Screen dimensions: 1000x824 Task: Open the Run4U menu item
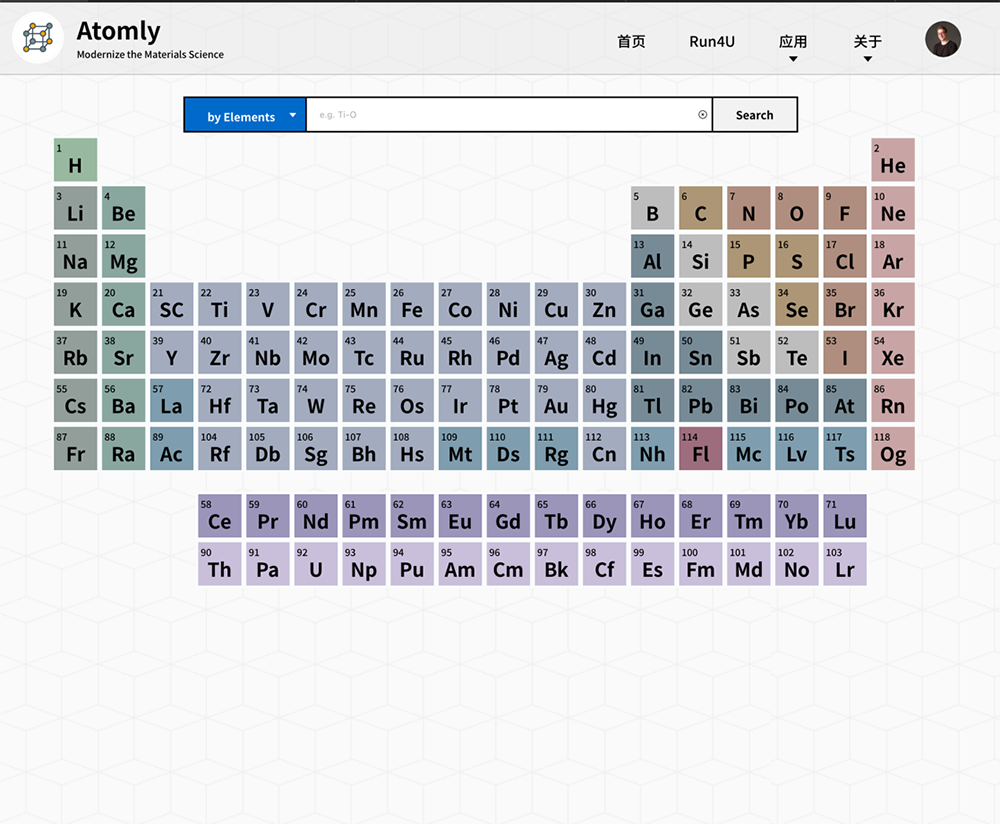712,42
